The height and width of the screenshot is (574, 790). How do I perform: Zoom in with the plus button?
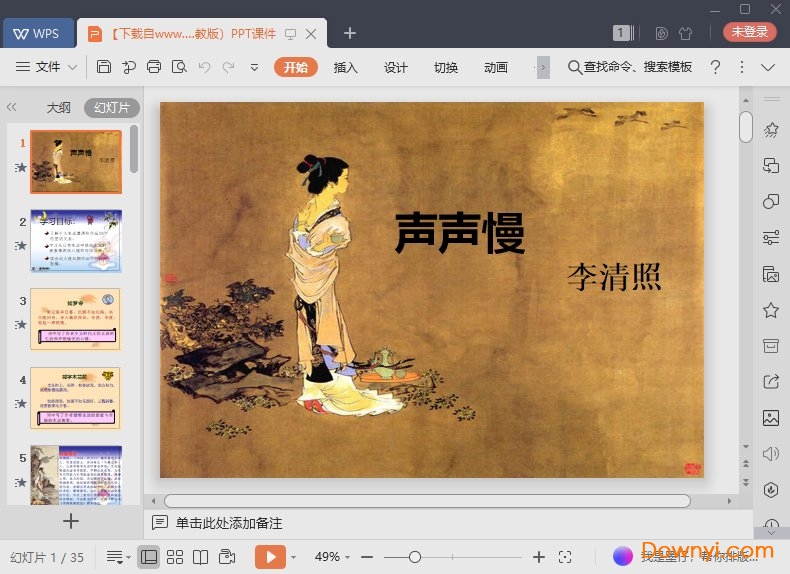click(539, 557)
